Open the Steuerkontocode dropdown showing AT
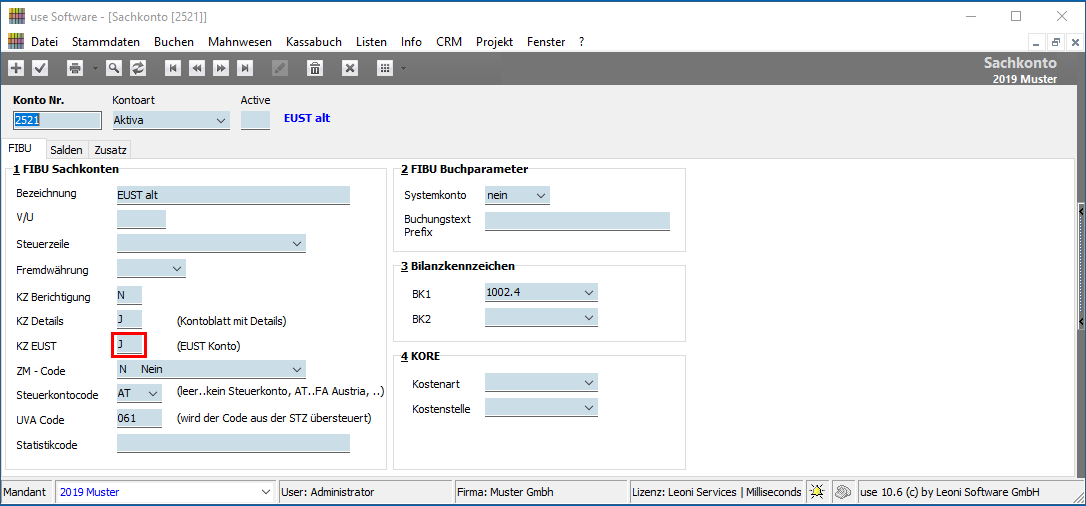The height and width of the screenshot is (506, 1086). [x=139, y=392]
